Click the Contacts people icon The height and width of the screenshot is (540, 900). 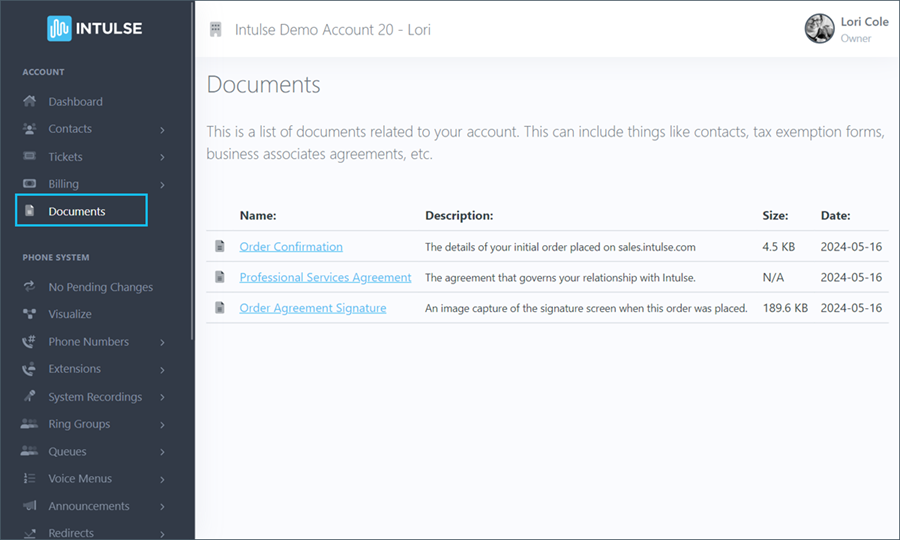coord(29,129)
